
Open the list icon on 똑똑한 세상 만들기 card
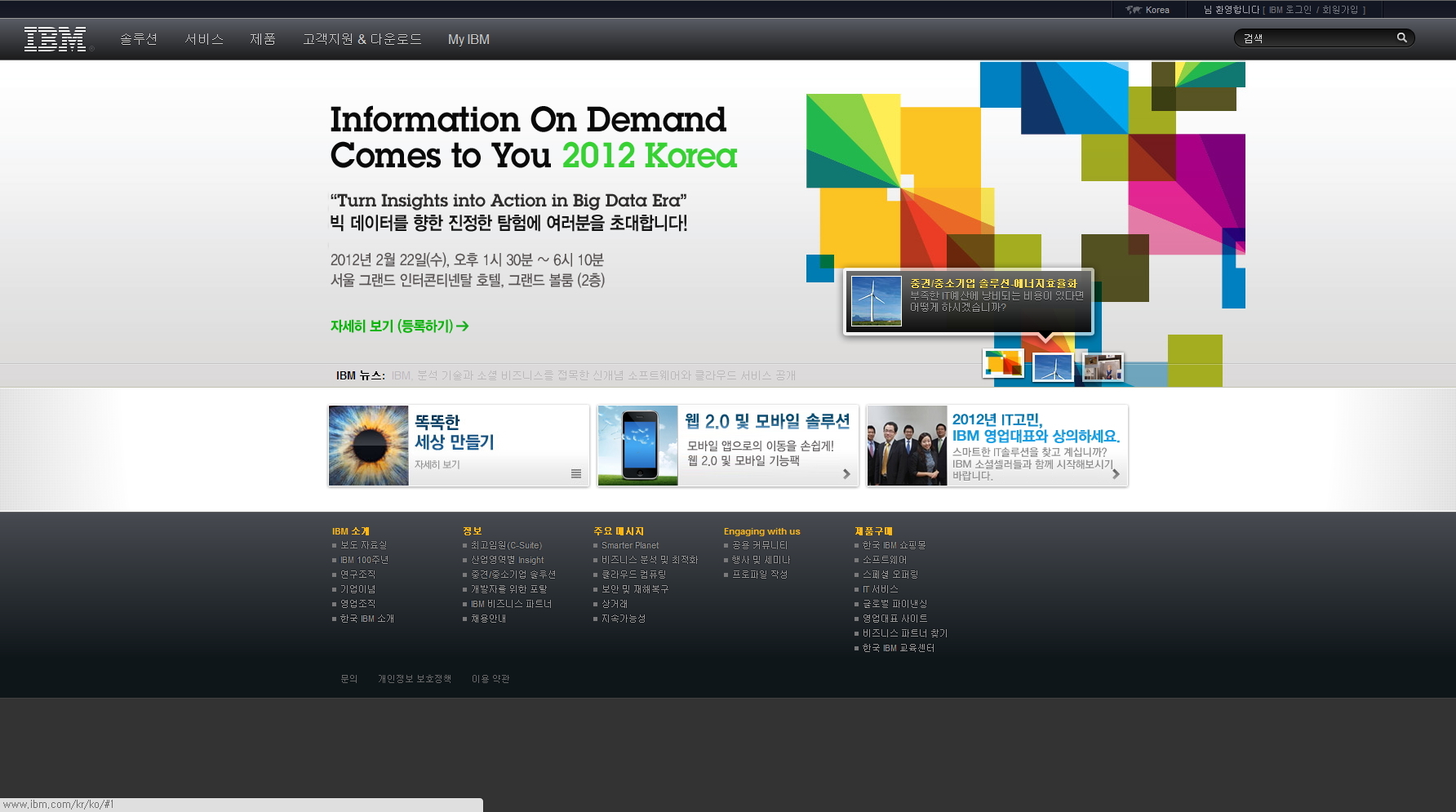[576, 474]
